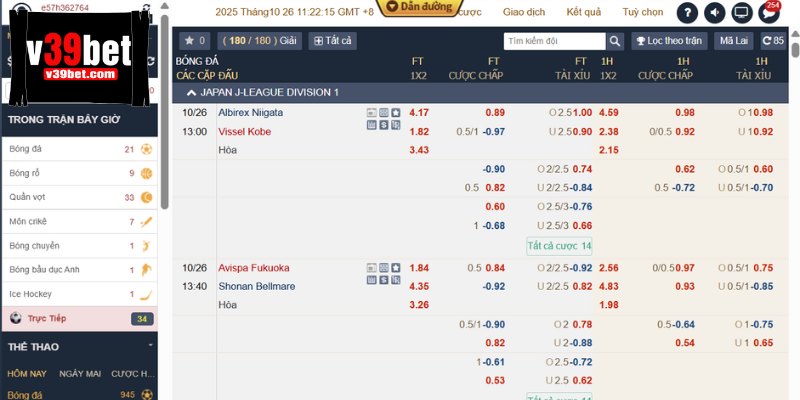Click the S icon in Shonan Bellmare row
This screenshot has width=800, height=400.
coord(384,280)
